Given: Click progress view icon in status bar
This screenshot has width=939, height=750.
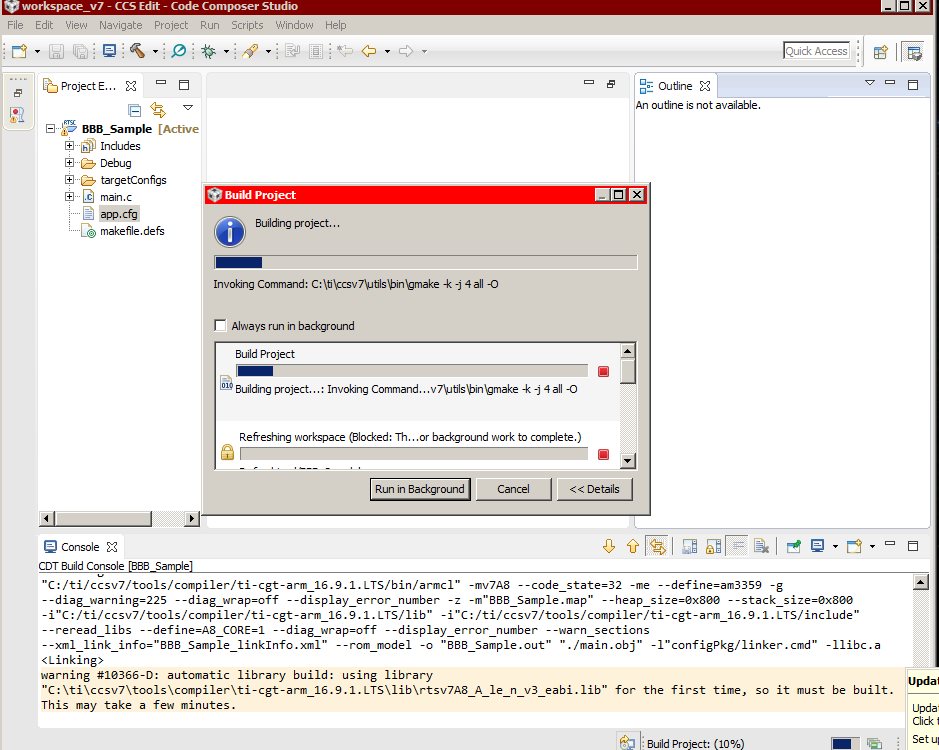Looking at the screenshot, I should click(874, 743).
